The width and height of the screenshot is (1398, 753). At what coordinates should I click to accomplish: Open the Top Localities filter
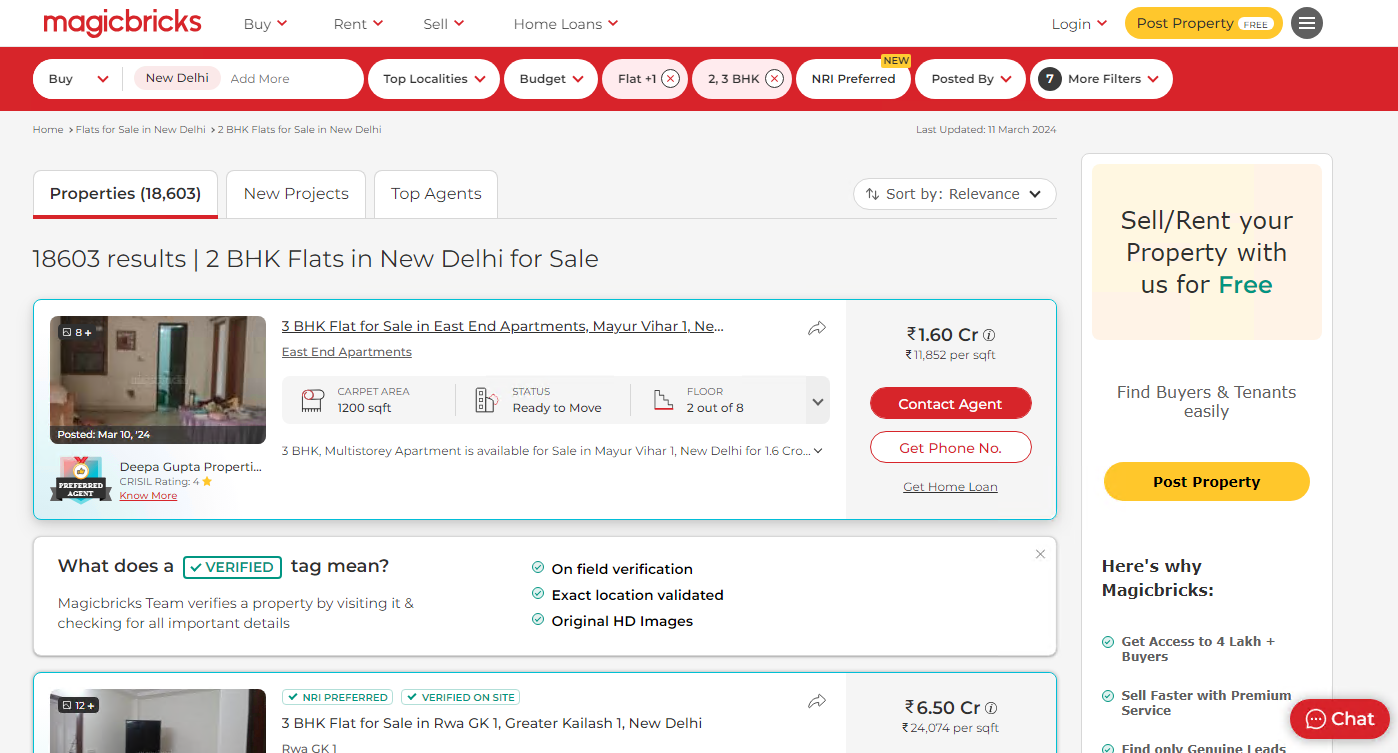(434, 79)
